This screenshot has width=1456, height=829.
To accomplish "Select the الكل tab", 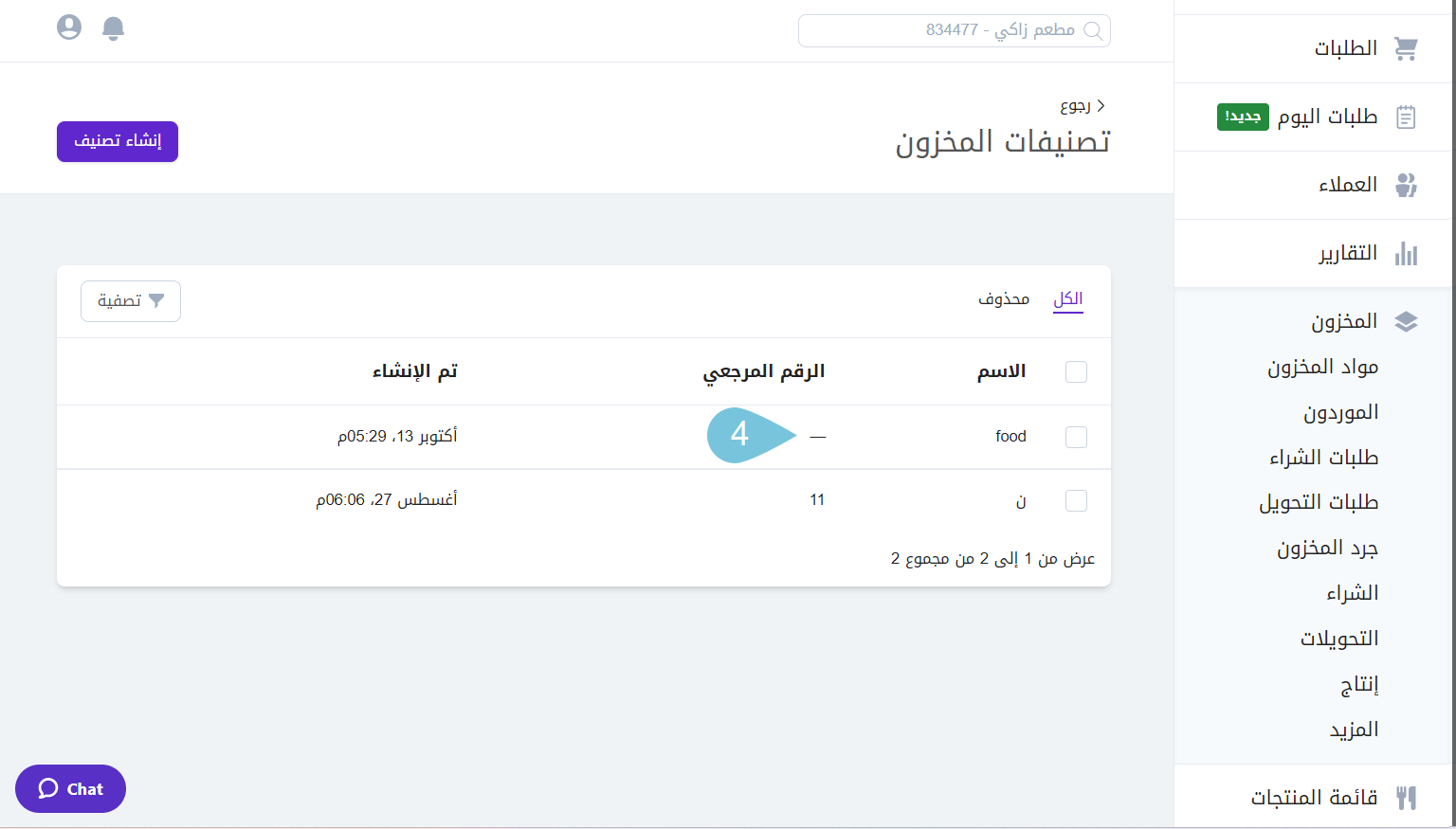I will (x=1067, y=299).
